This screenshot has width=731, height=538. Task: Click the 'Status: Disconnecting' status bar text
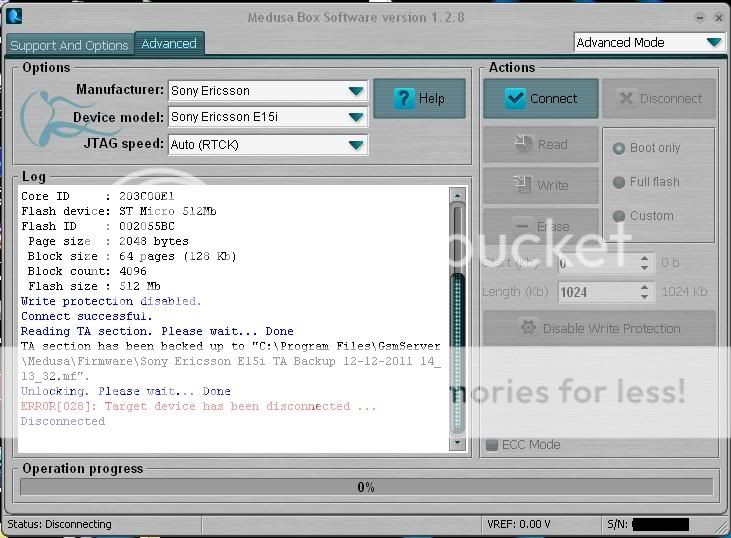pyautogui.click(x=60, y=524)
